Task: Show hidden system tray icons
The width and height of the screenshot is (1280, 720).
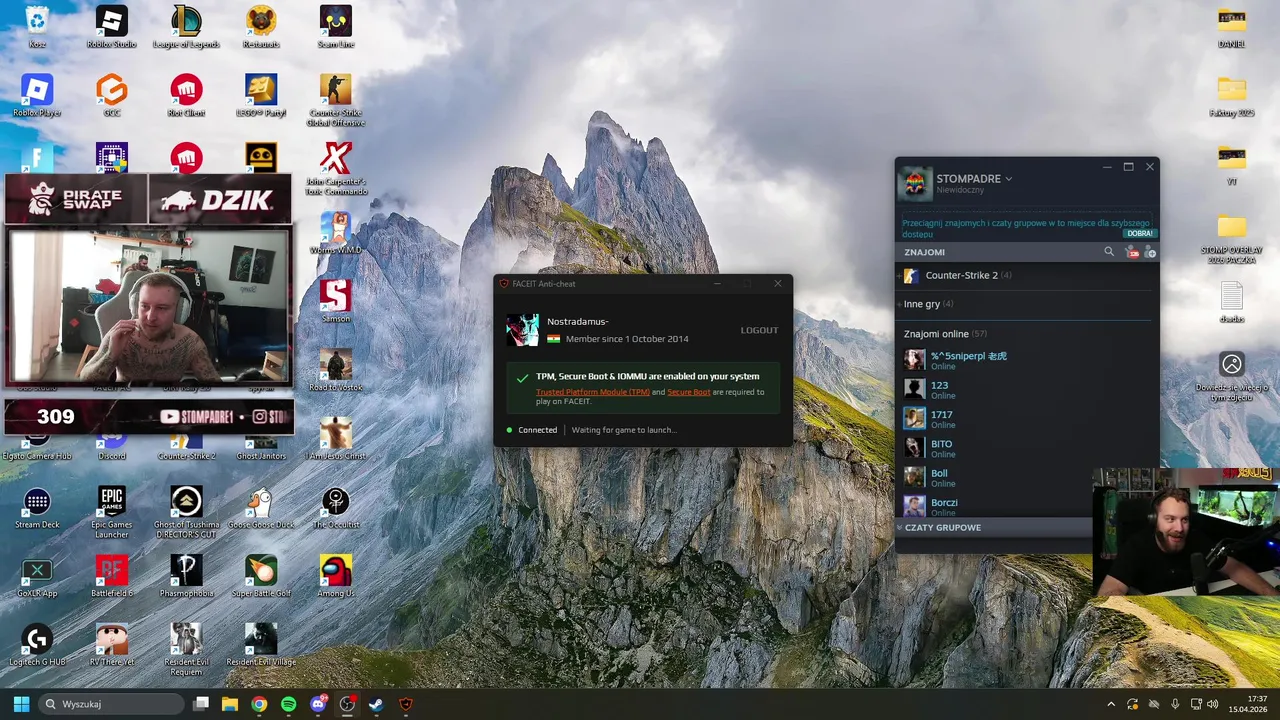Action: click(1110, 704)
